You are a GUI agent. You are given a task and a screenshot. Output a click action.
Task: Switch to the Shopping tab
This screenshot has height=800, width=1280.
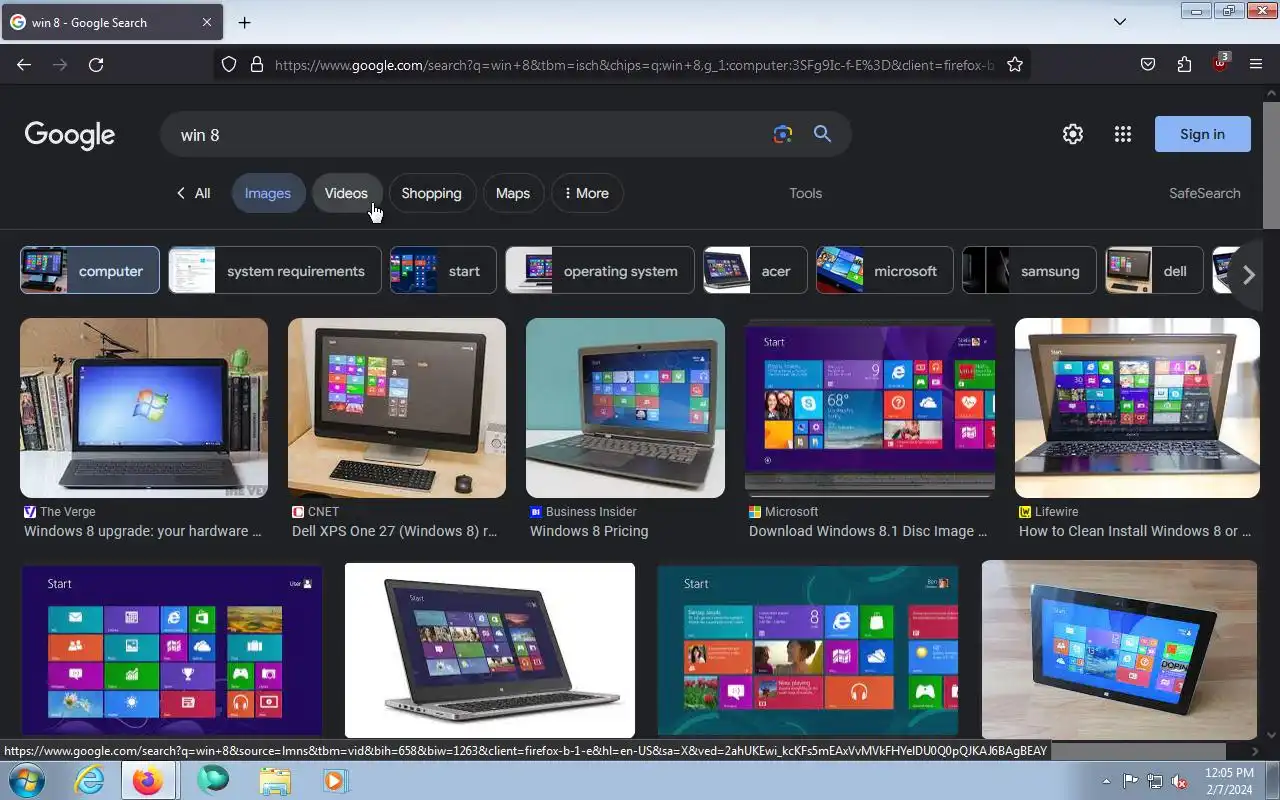tap(431, 193)
